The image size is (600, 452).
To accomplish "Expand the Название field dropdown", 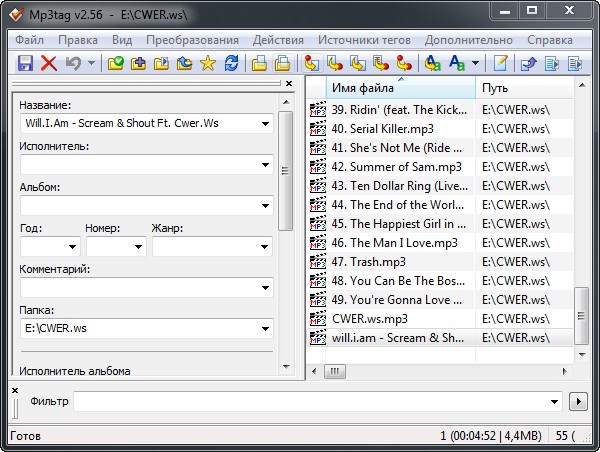I will (264, 124).
